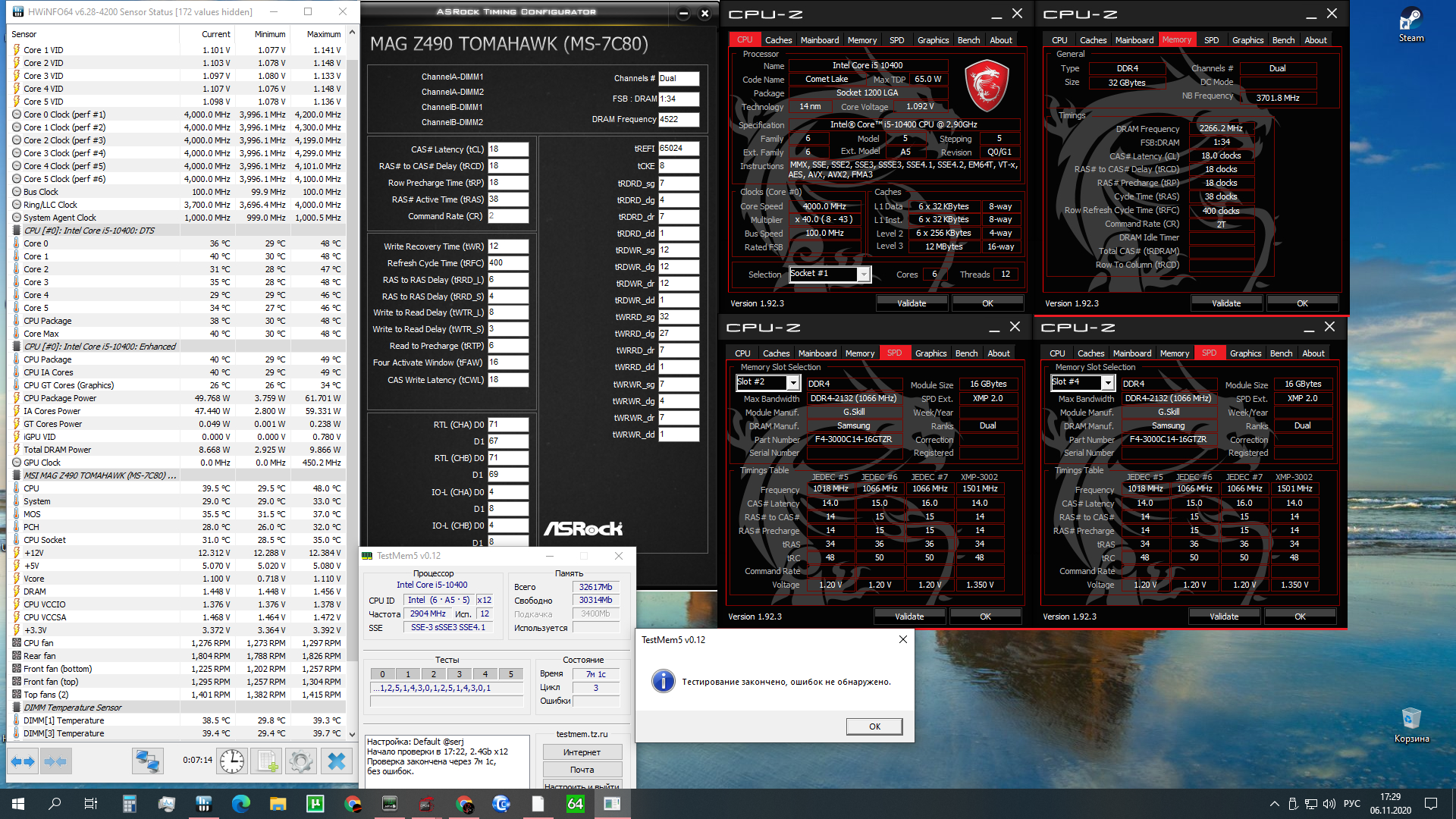Open the Slot #4 dropdown

point(1107,383)
